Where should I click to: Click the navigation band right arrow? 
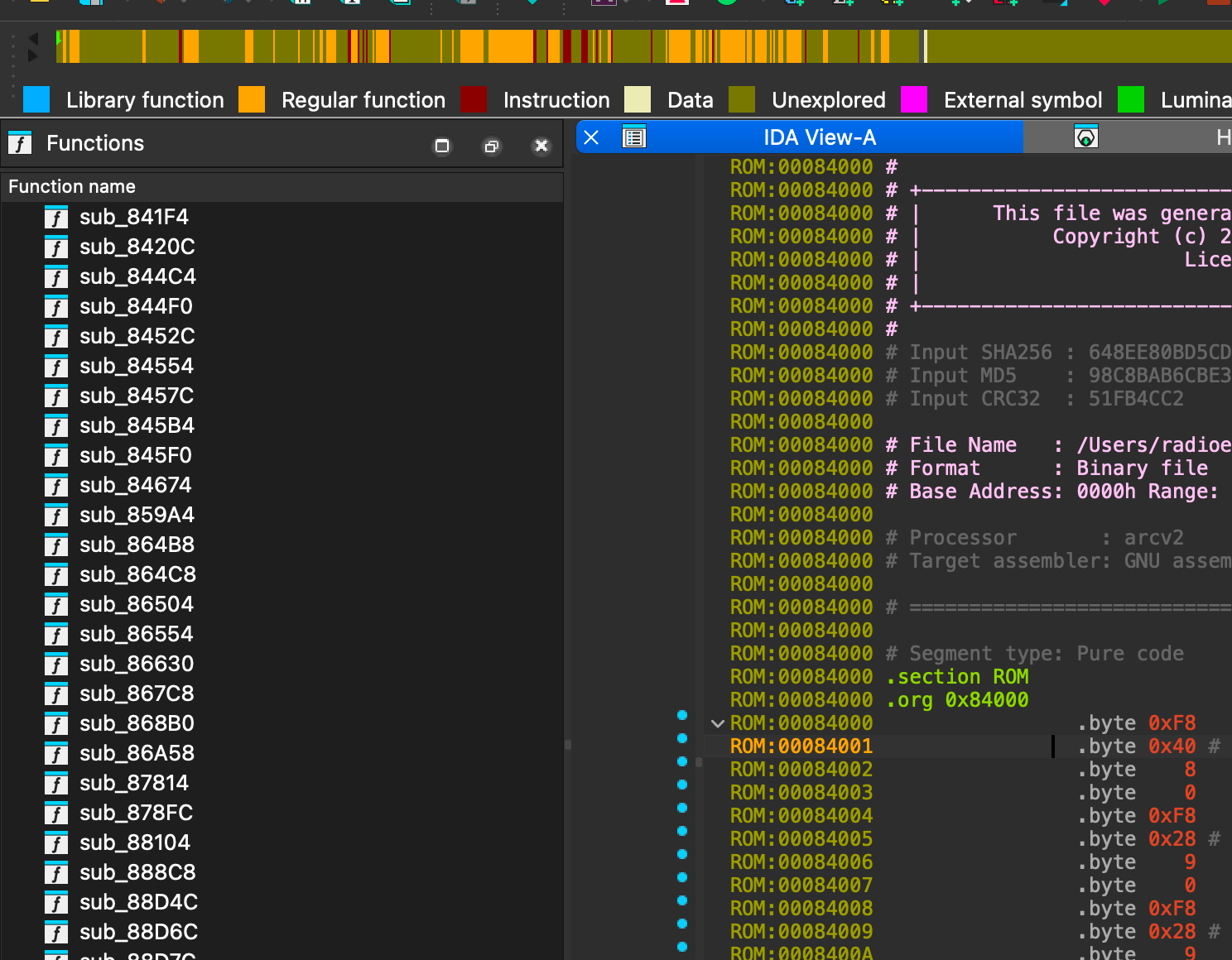tap(33, 55)
